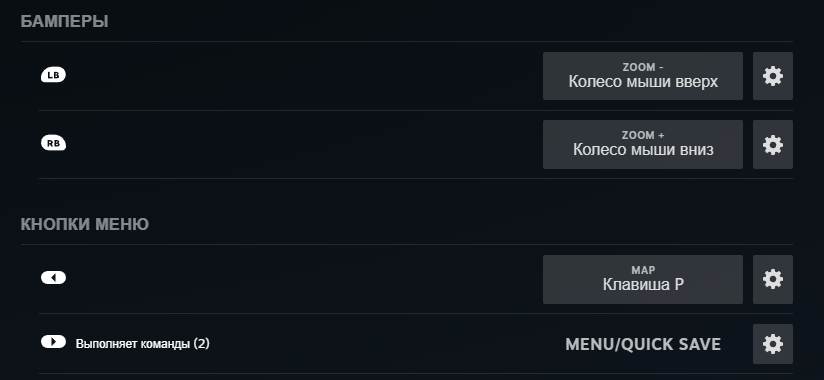Click the small MAP title label
This screenshot has height=380, width=824.
(643, 271)
